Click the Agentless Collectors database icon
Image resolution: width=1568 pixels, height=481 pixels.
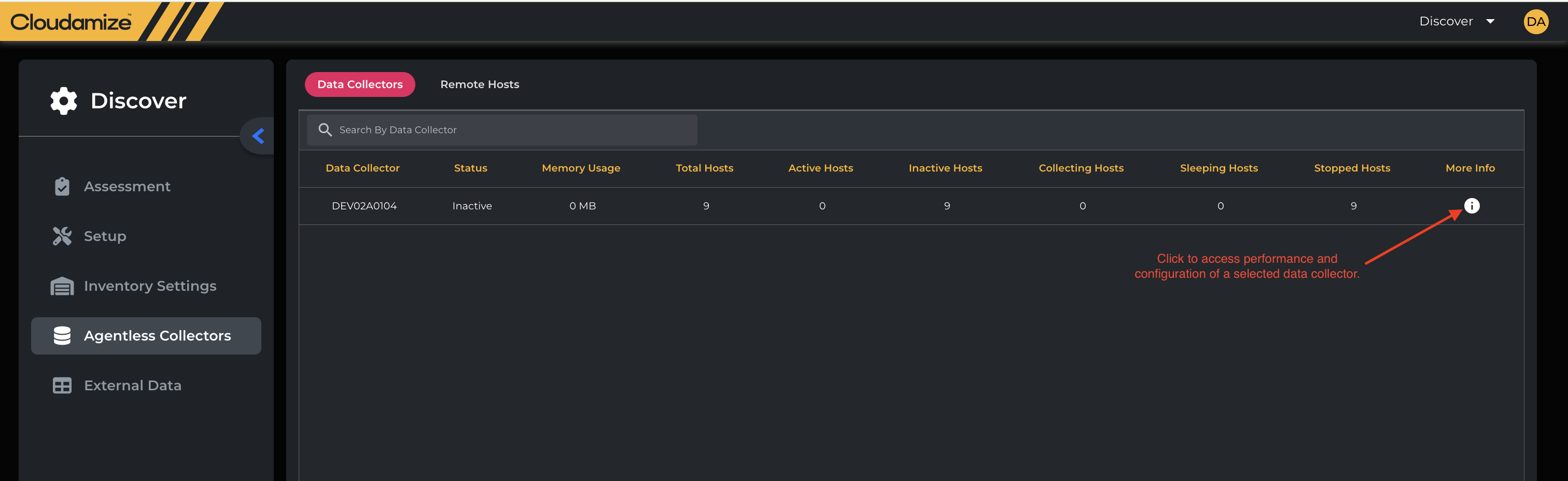point(62,336)
